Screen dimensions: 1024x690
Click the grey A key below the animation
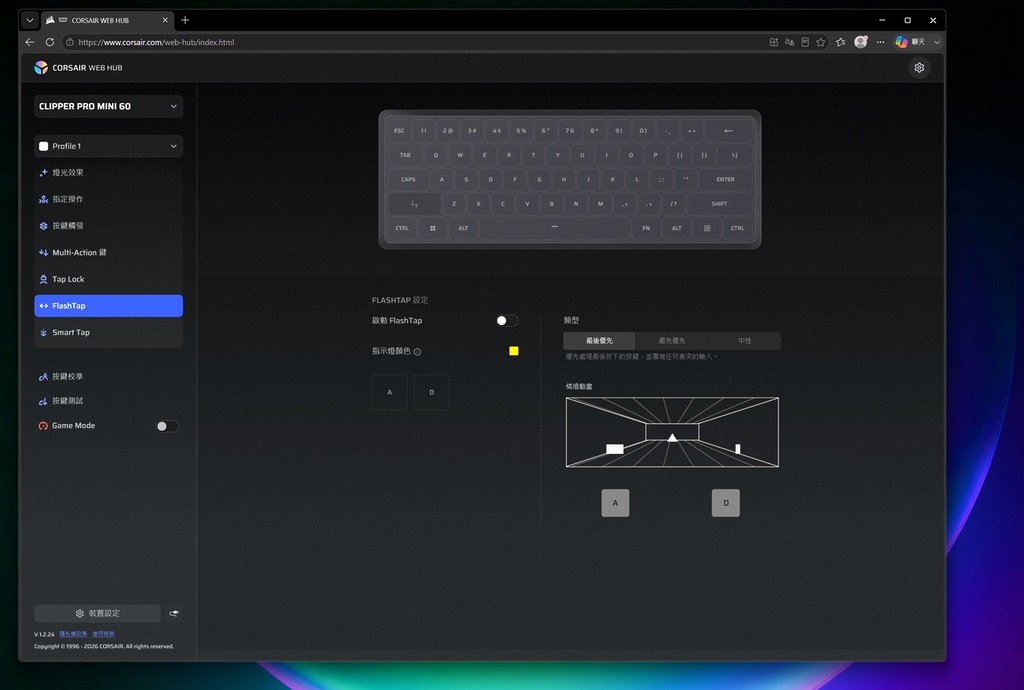pos(615,503)
